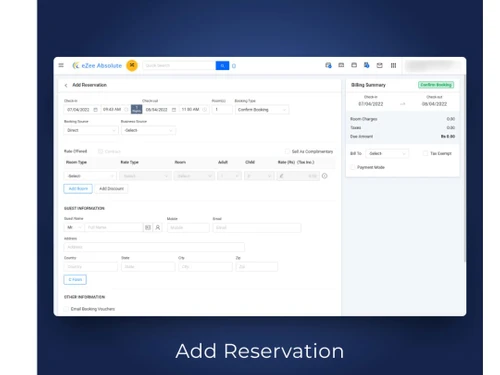Image resolution: width=500 pixels, height=375 pixels.
Task: Click the State input field
Action: 148,267
